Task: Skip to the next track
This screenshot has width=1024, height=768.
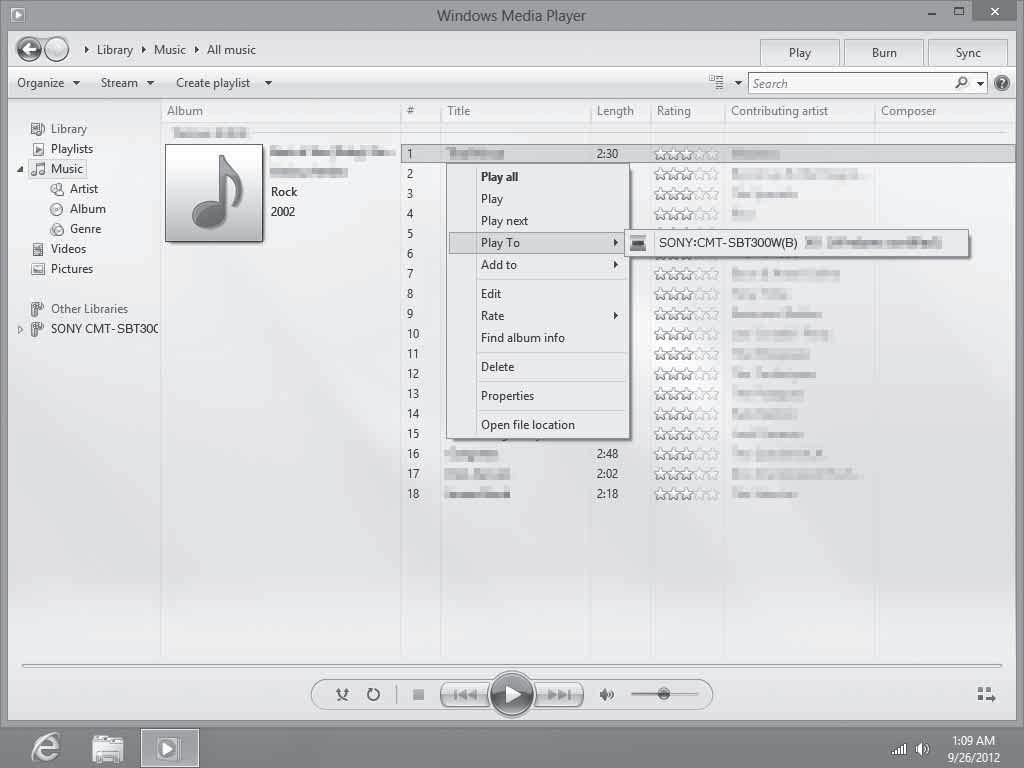Action: [x=558, y=695]
